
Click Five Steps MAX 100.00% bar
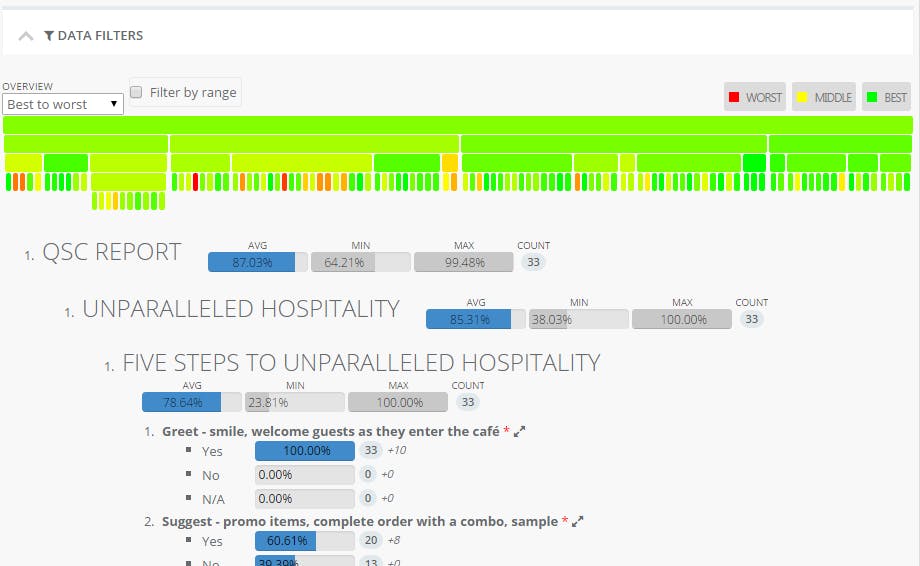(398, 402)
